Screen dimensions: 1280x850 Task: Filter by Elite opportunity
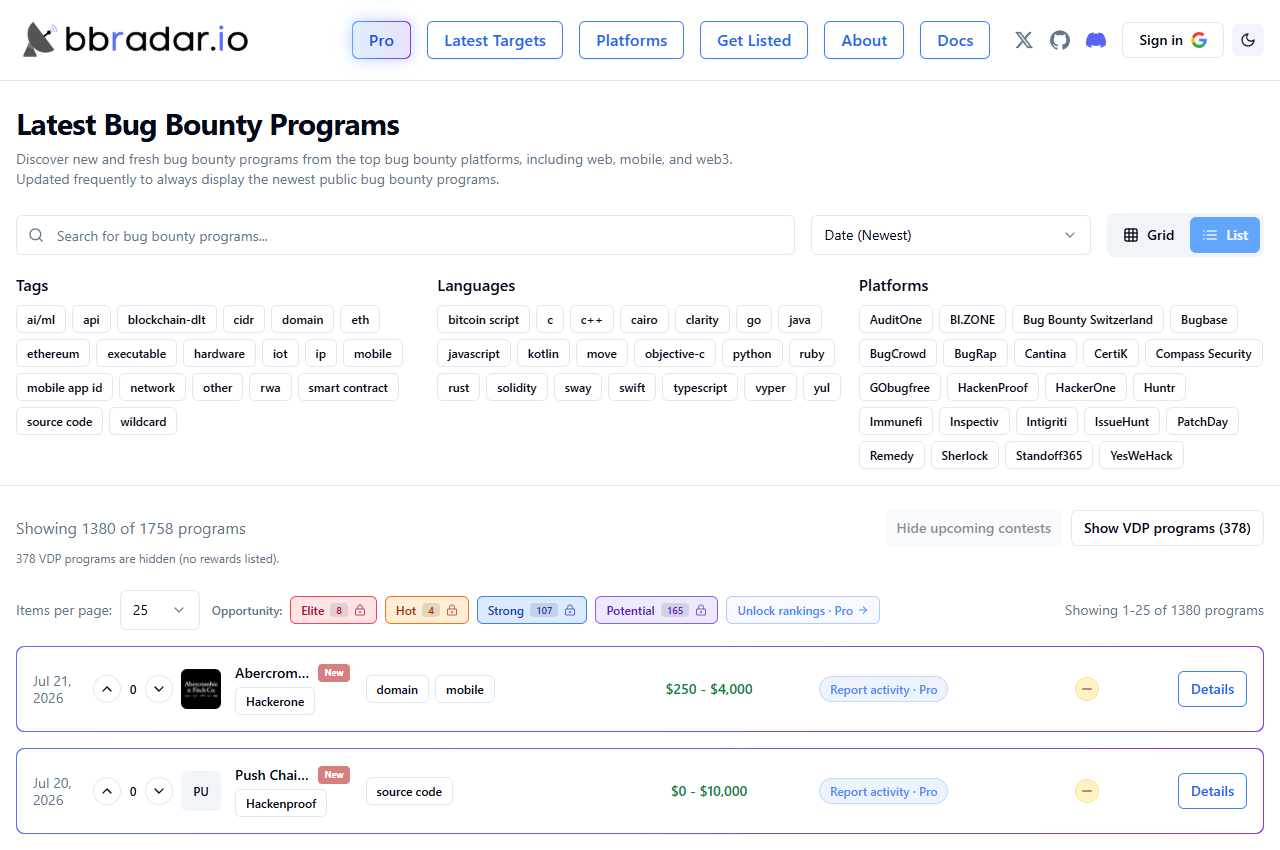click(x=333, y=610)
